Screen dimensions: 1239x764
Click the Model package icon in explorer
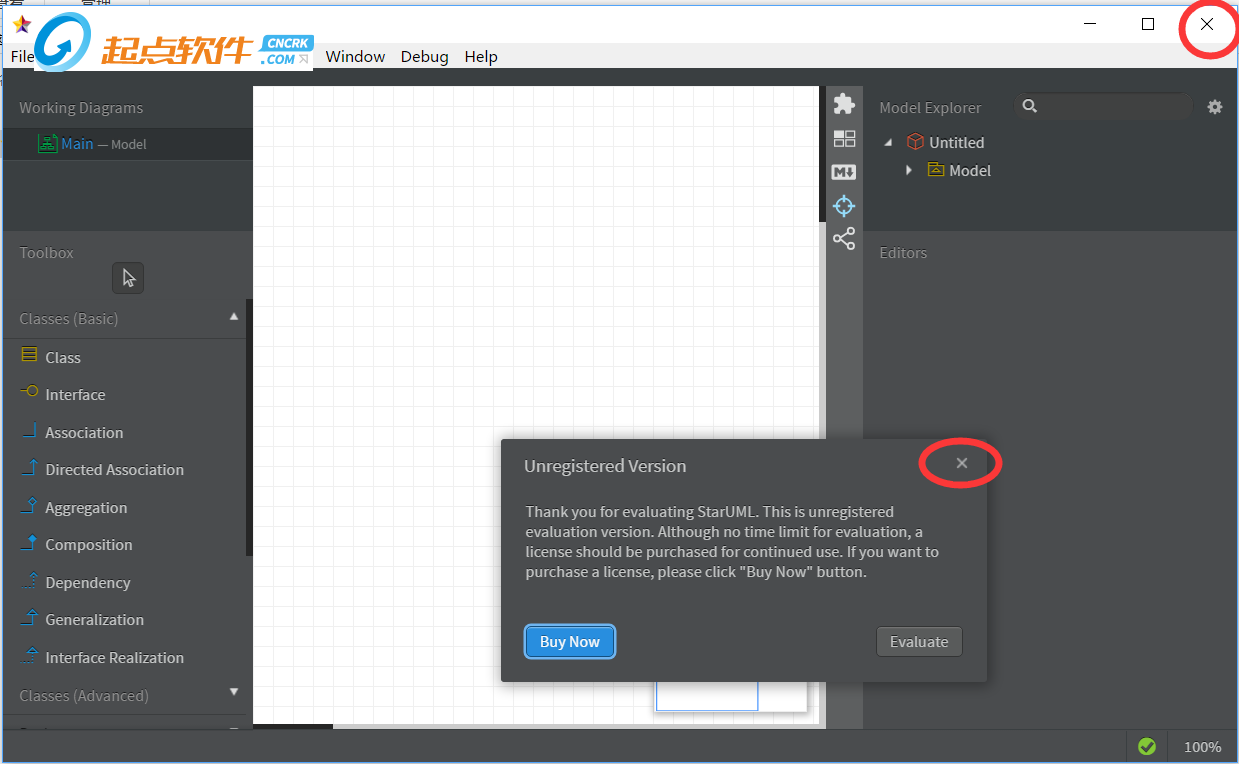tap(936, 170)
